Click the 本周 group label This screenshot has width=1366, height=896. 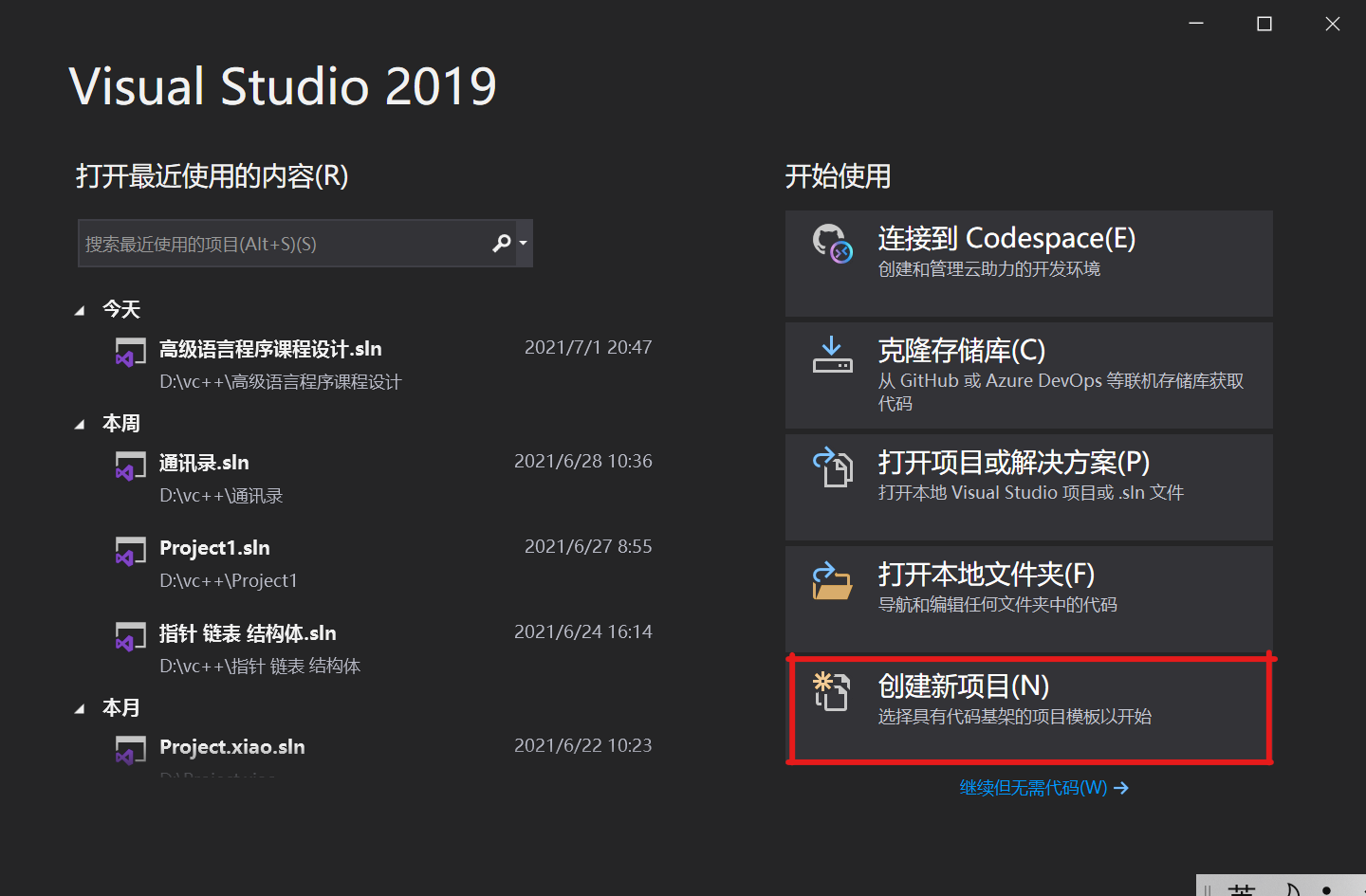coord(121,424)
